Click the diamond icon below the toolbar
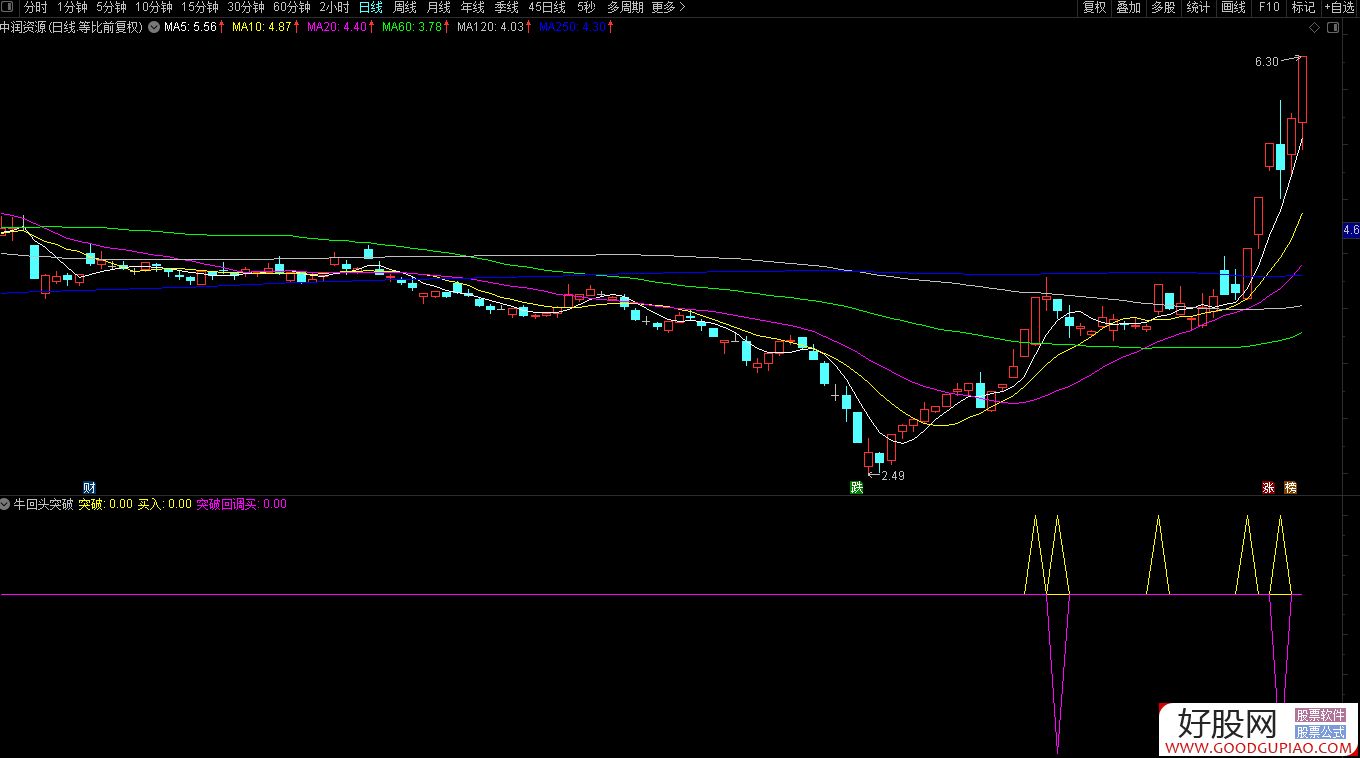The width and height of the screenshot is (1360, 758). pyautogui.click(x=1314, y=27)
